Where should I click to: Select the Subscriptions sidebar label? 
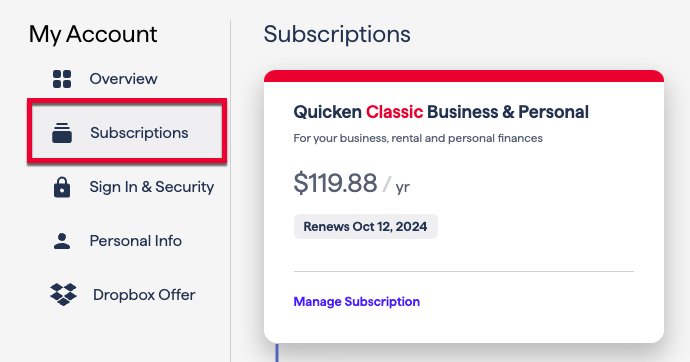[139, 133]
